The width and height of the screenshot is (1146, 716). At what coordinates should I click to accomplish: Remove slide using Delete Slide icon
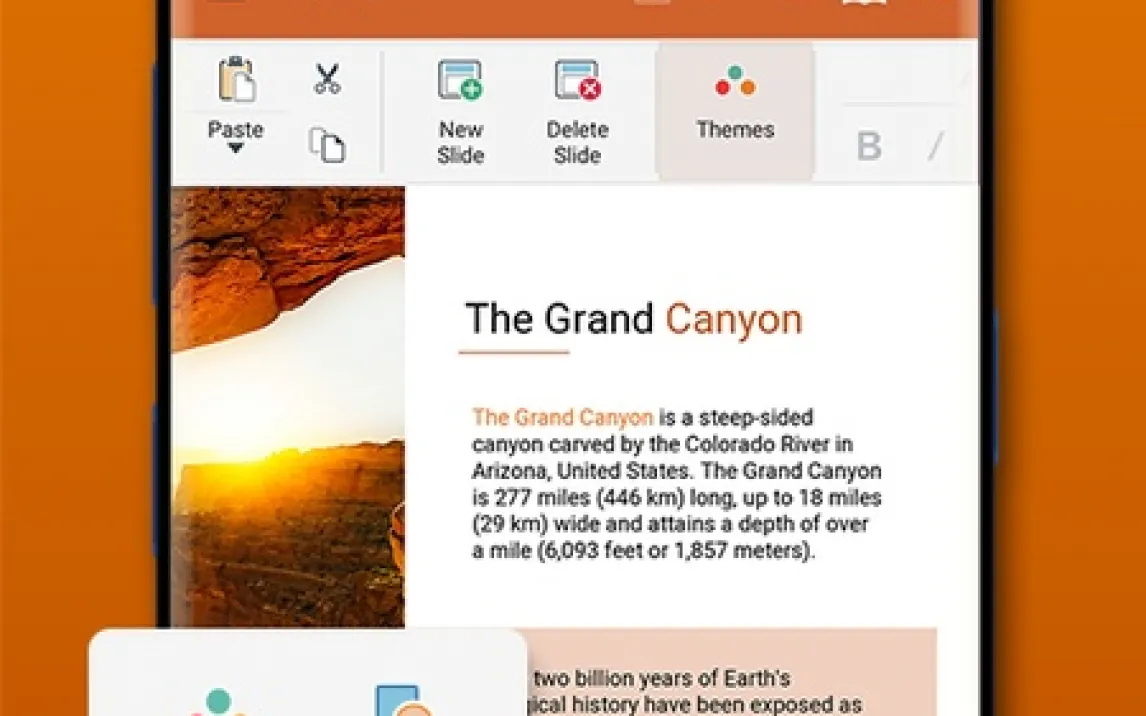coord(577,80)
